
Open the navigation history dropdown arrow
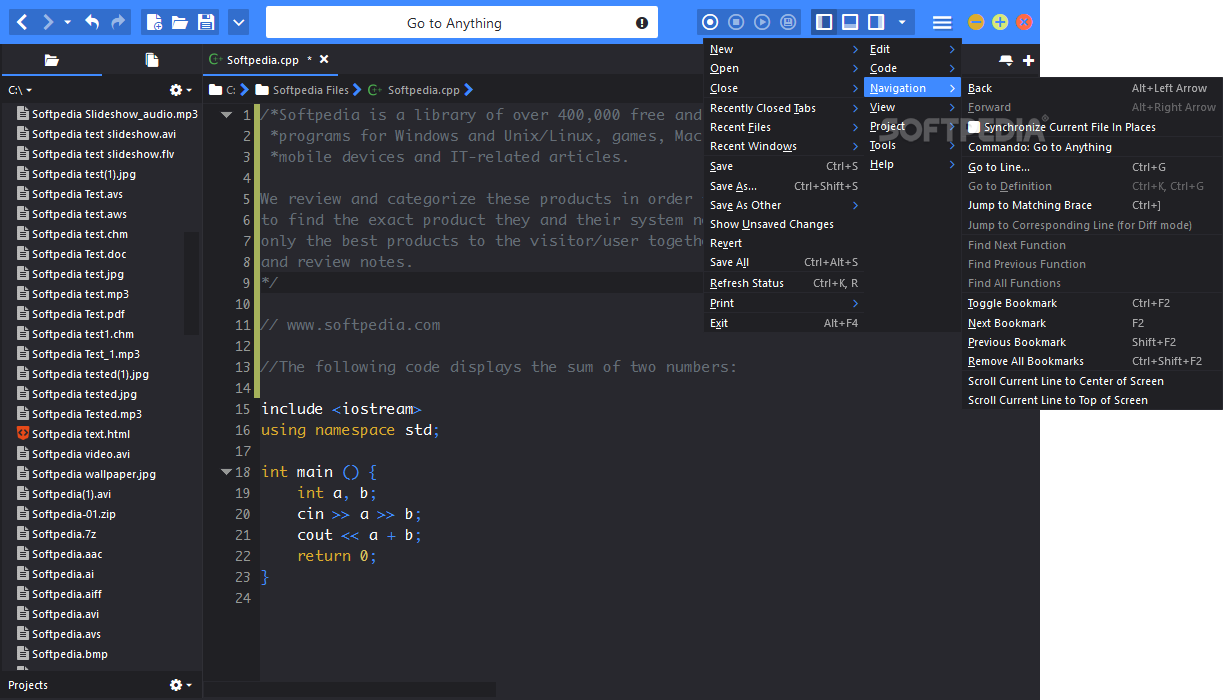tap(67, 22)
